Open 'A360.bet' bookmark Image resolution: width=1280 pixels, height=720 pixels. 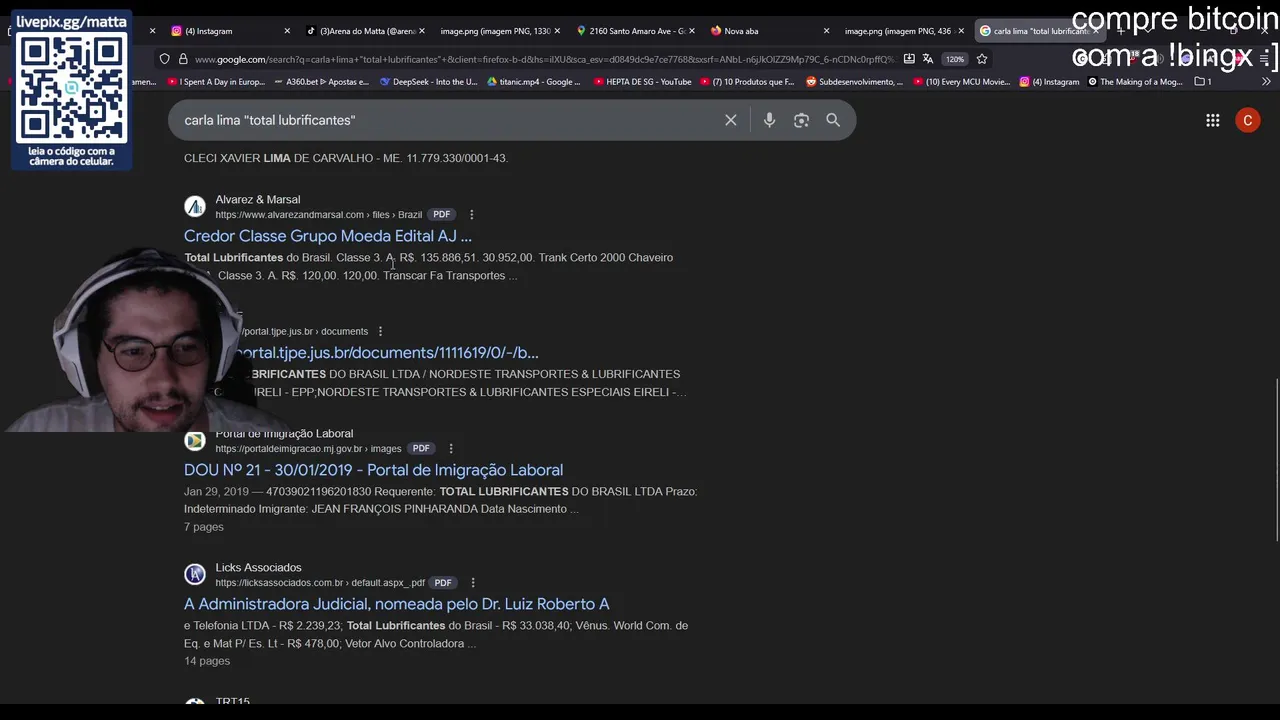coord(320,82)
